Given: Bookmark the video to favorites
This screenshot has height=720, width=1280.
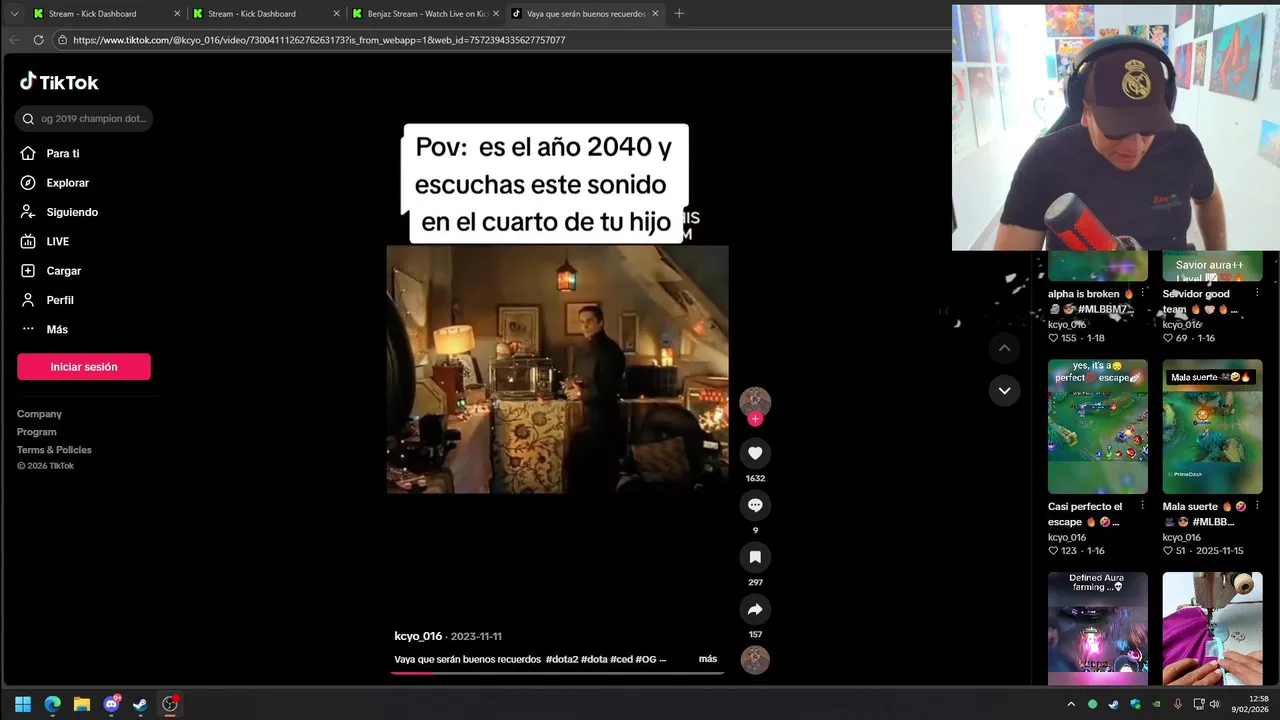Looking at the screenshot, I should point(755,557).
